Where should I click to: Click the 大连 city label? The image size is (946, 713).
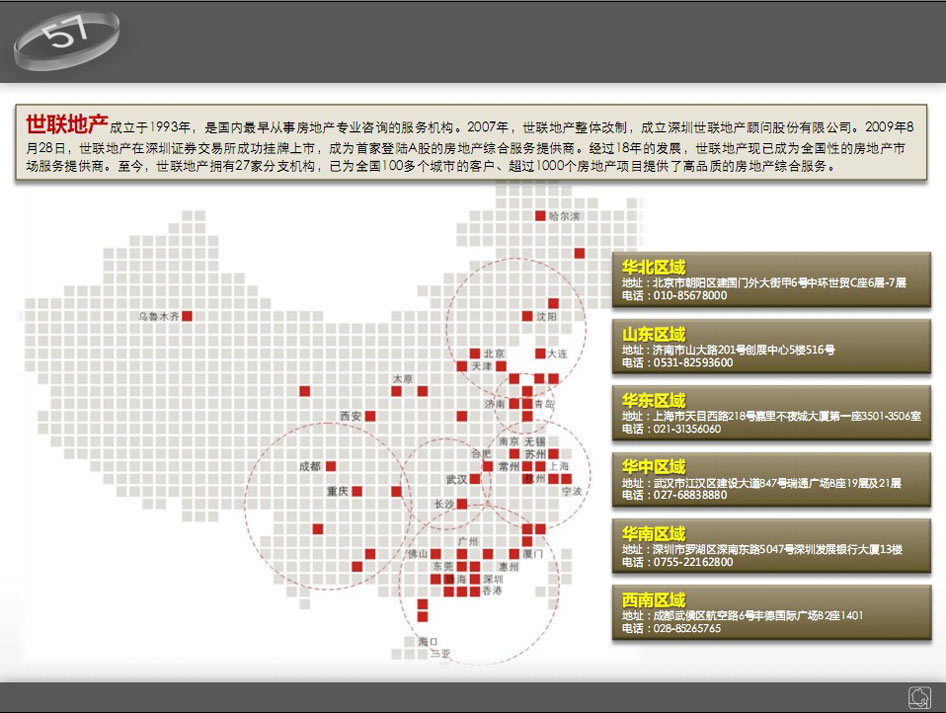pos(557,353)
